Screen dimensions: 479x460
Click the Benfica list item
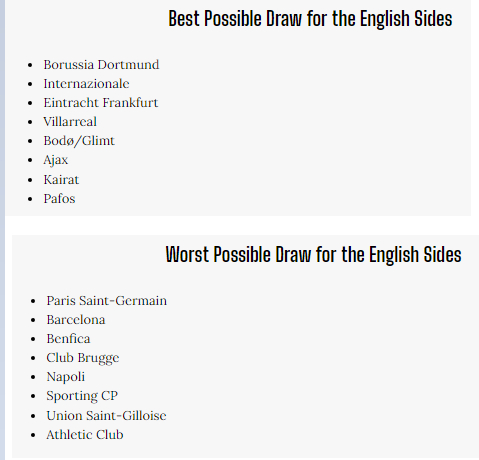(x=68, y=339)
